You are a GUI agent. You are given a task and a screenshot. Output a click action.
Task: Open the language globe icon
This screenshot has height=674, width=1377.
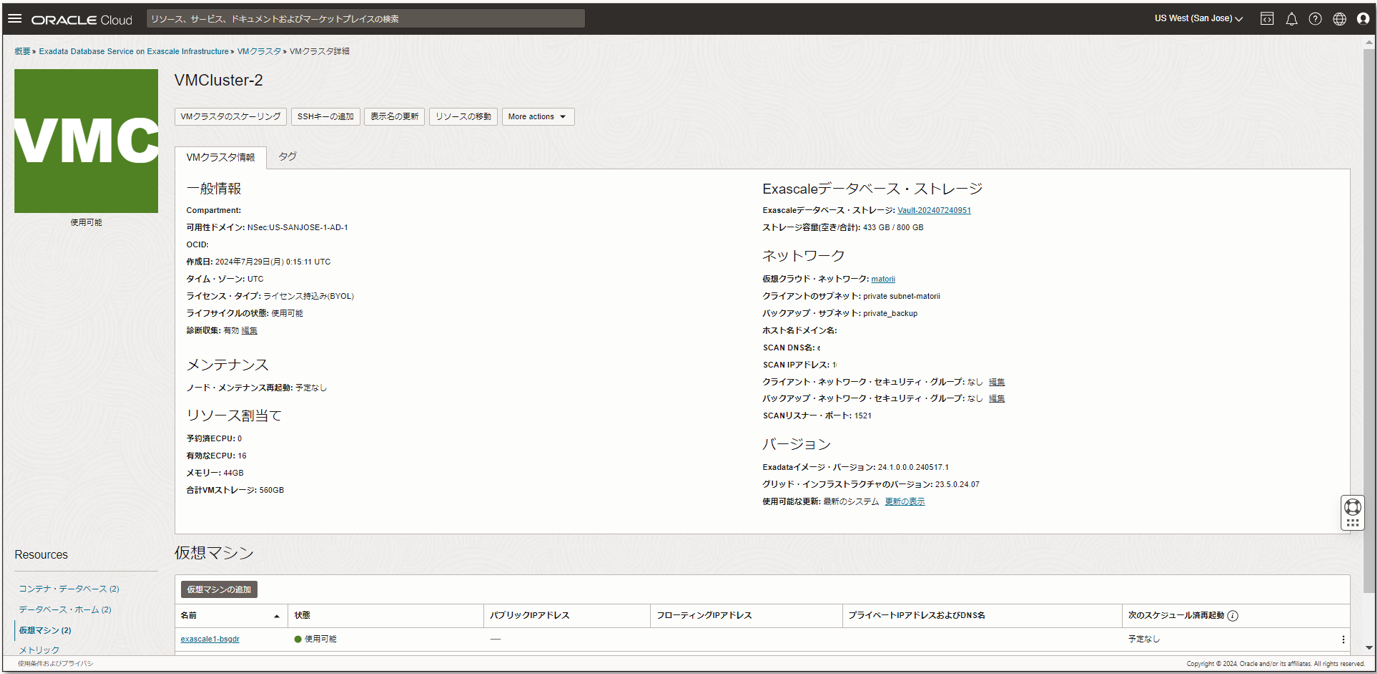(1339, 19)
